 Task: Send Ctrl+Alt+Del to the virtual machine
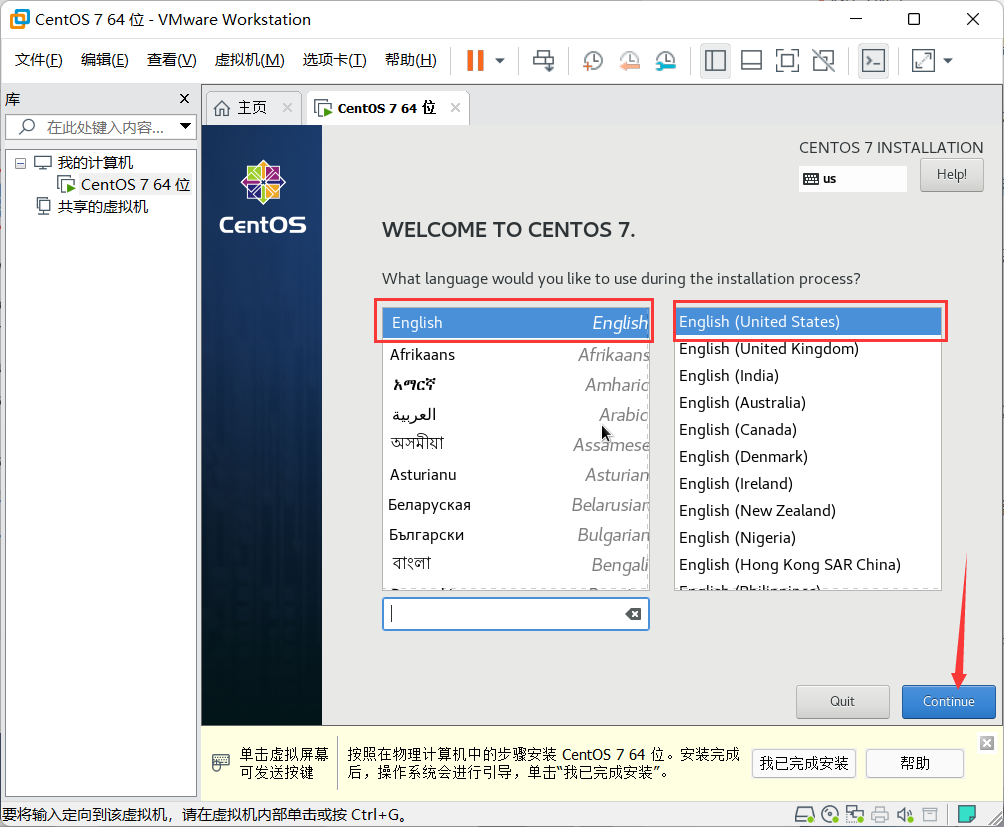point(543,60)
